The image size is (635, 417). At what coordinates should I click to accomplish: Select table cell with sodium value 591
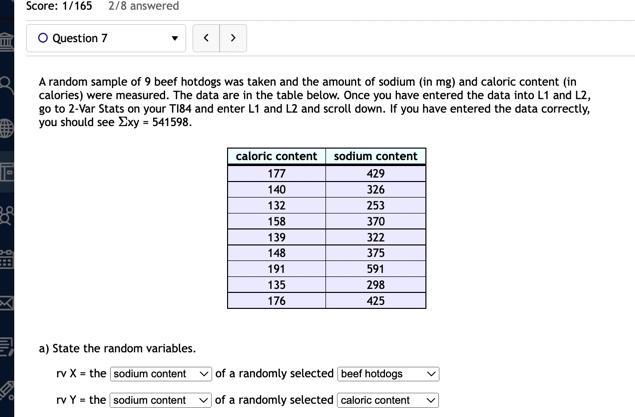tap(375, 269)
